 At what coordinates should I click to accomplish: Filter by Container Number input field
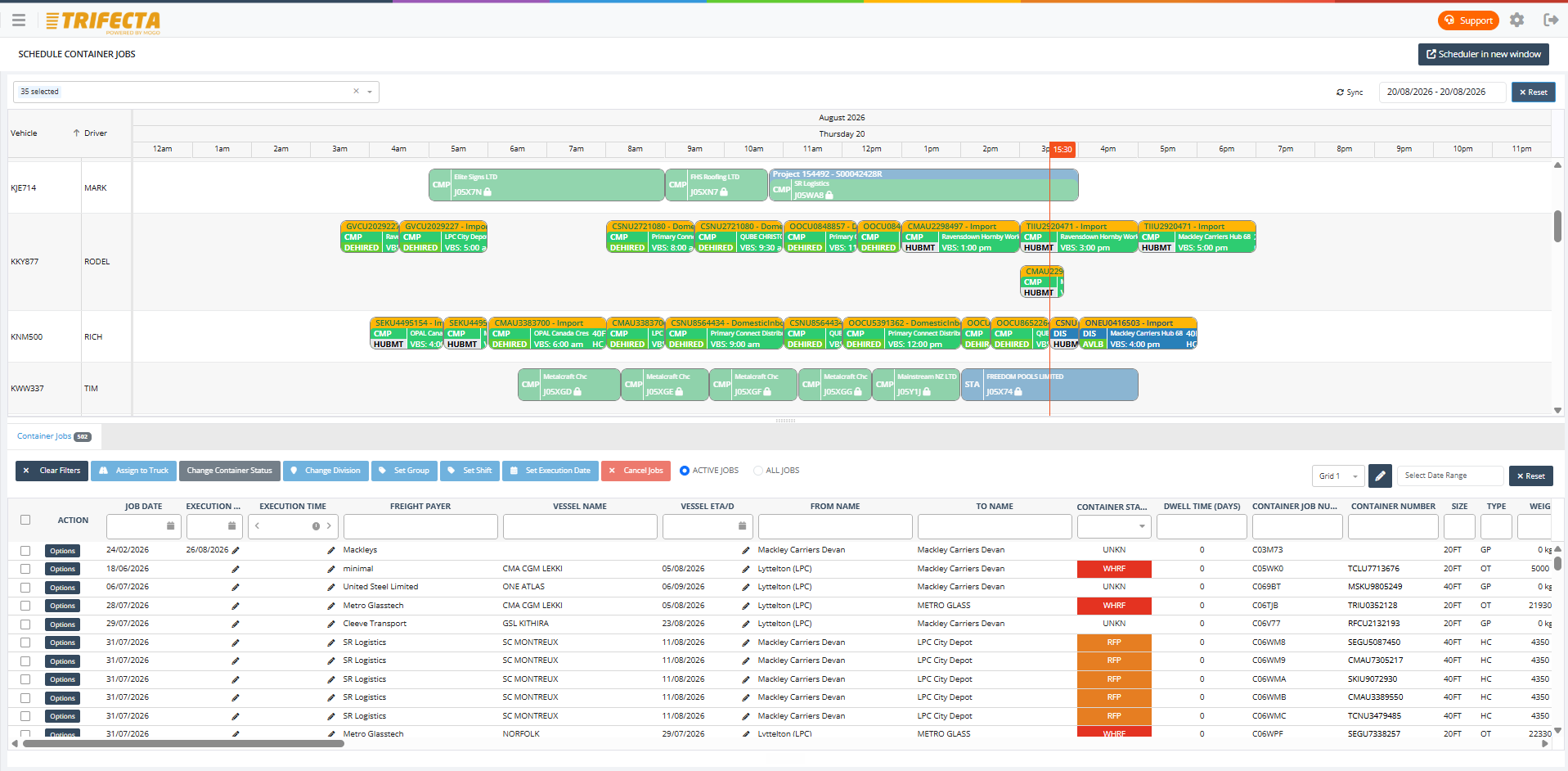[x=1392, y=526]
